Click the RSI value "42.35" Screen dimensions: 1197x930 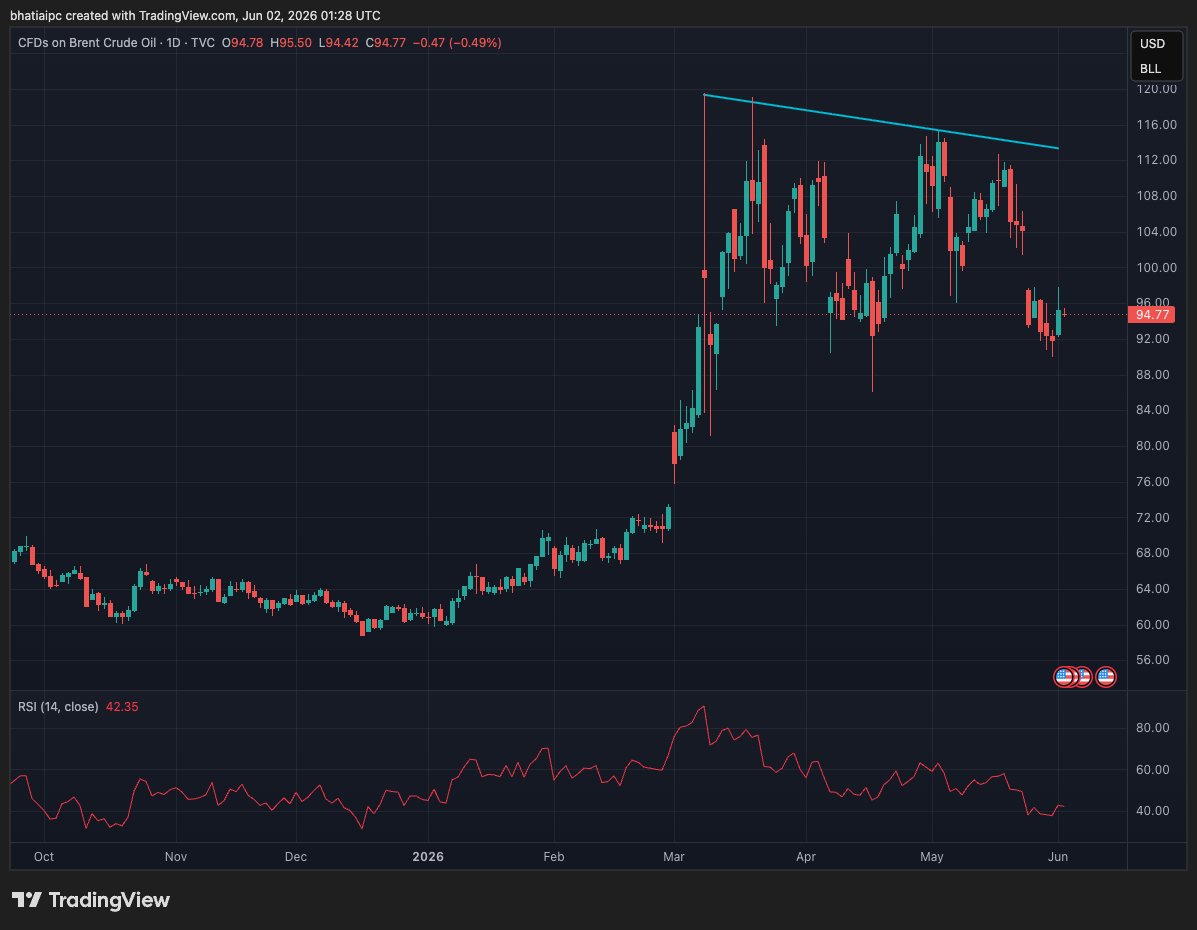point(122,707)
